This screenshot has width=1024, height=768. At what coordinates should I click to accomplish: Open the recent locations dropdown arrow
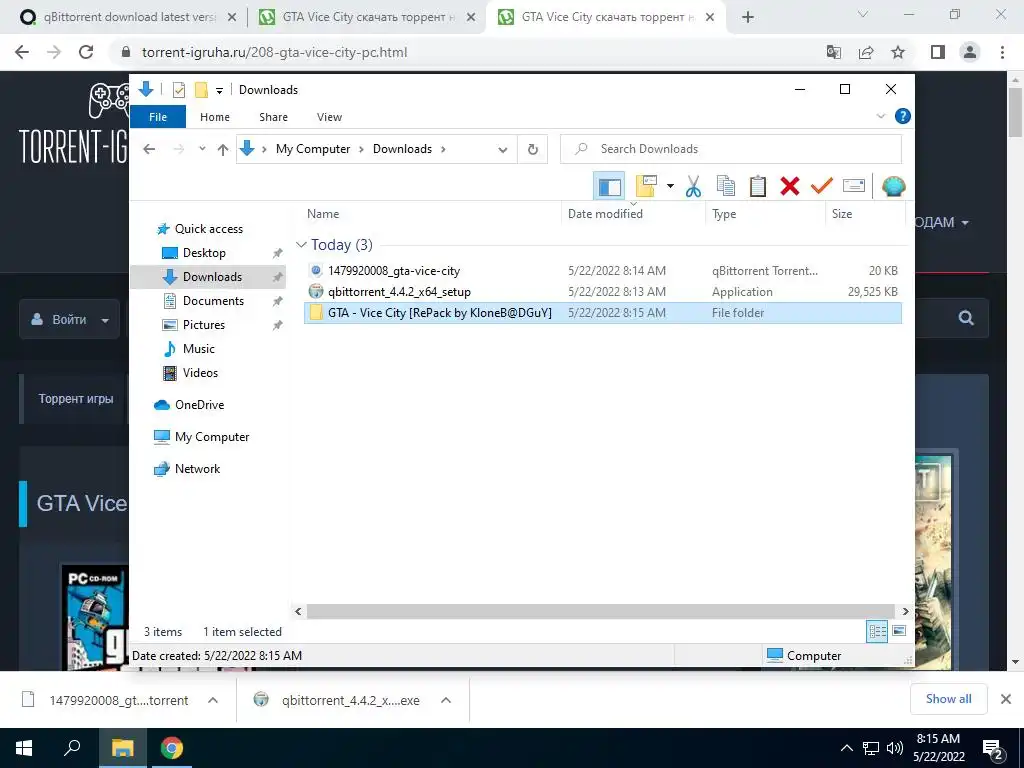click(202, 149)
